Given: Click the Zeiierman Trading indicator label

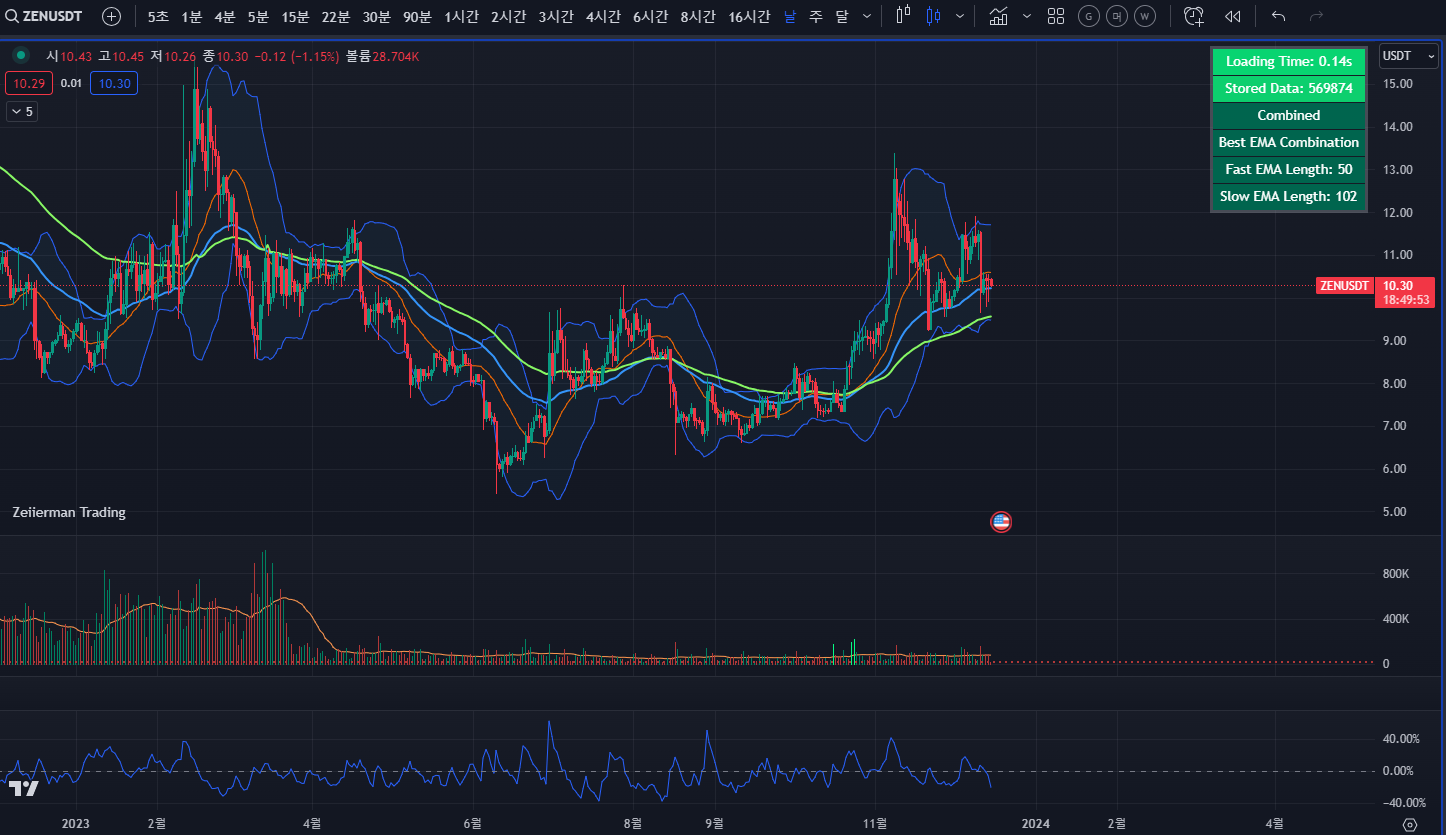Looking at the screenshot, I should pyautogui.click(x=69, y=512).
